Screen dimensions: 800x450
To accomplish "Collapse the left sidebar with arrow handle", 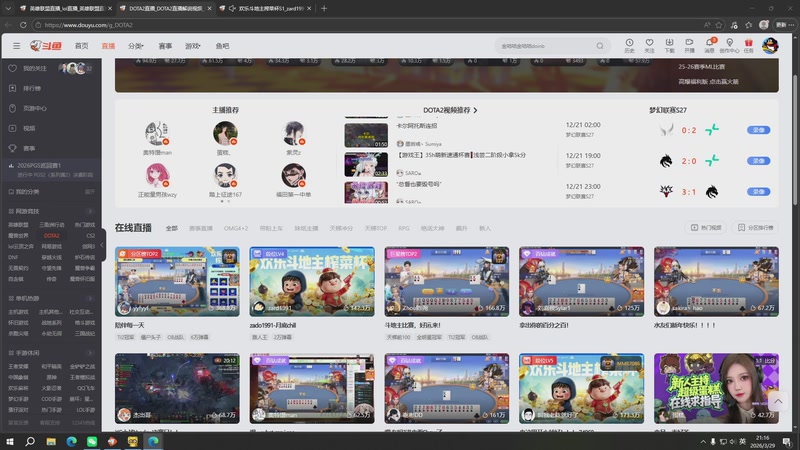I will (x=102, y=245).
